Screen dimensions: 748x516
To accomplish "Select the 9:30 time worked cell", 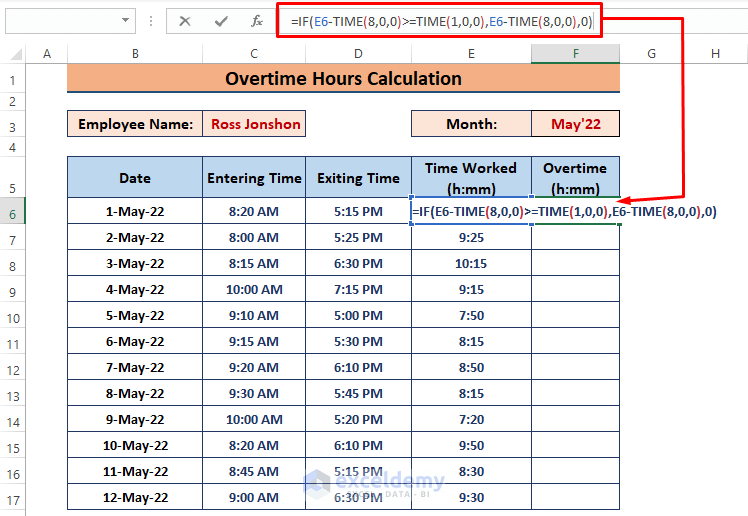I will 471,497.
